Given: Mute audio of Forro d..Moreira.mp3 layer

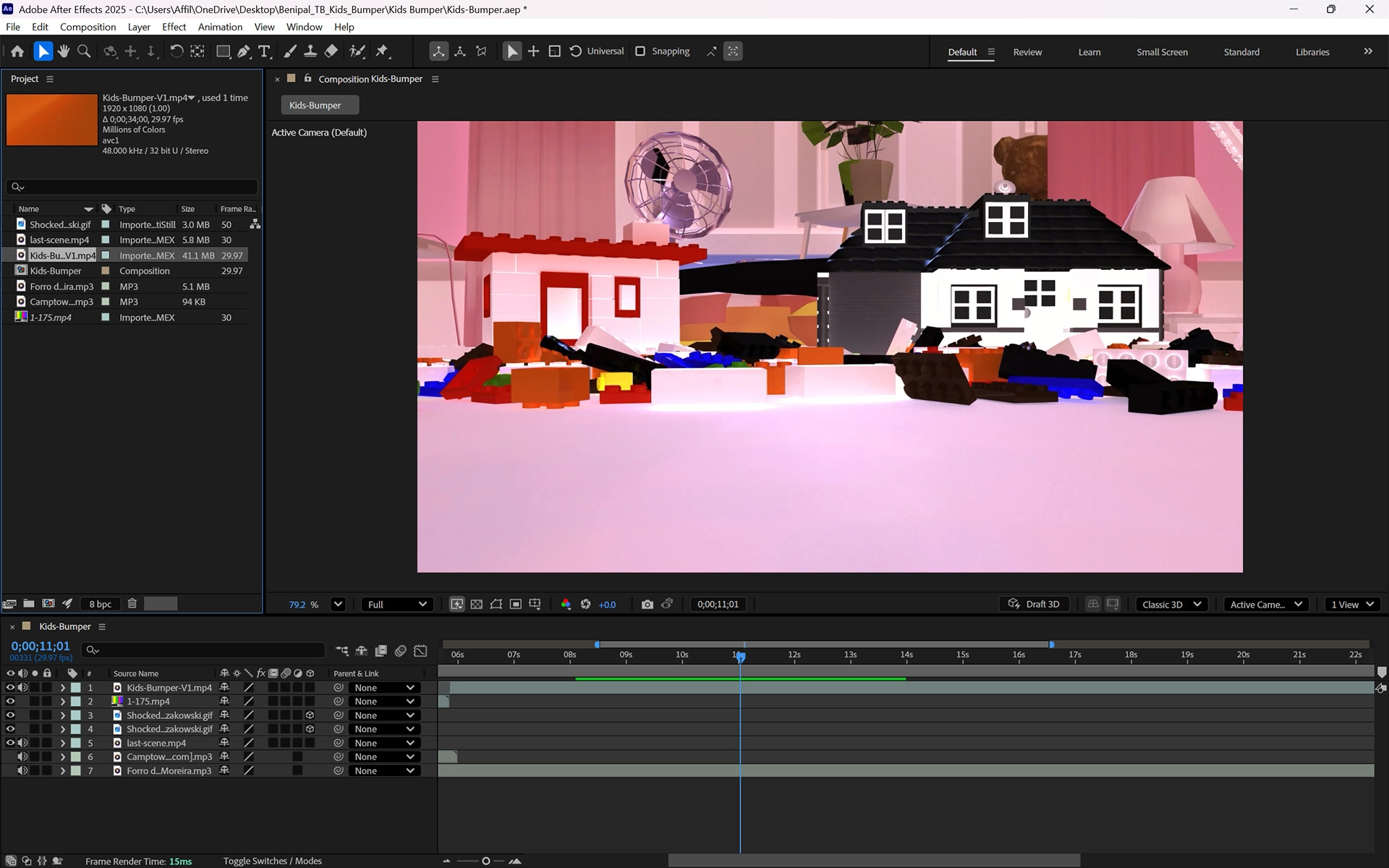Looking at the screenshot, I should (x=22, y=770).
